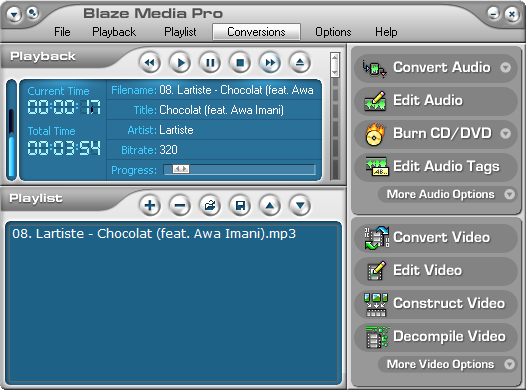Move playlist item down
The image size is (526, 390).
(300, 205)
